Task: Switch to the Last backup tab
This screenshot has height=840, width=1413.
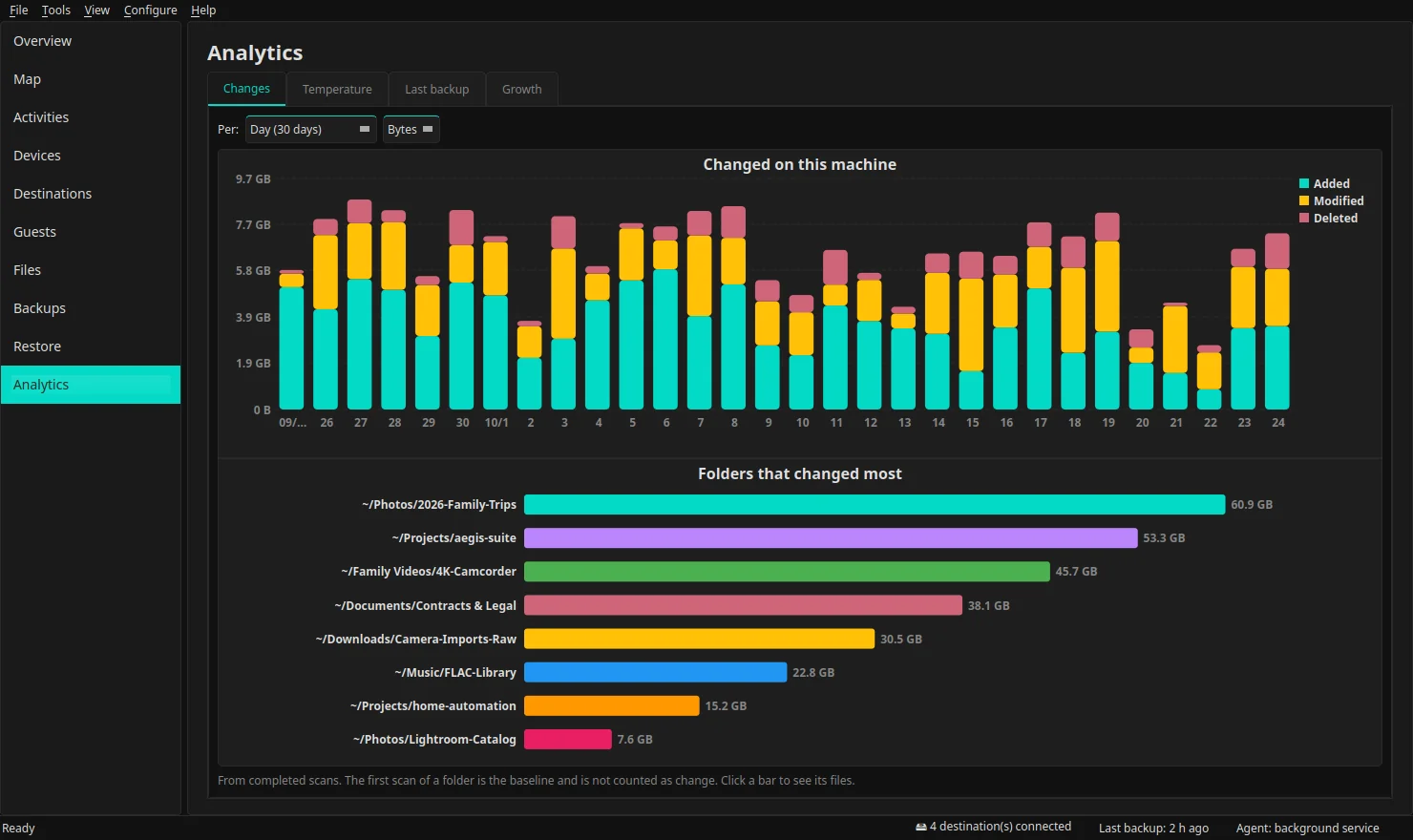Action: tap(436, 89)
